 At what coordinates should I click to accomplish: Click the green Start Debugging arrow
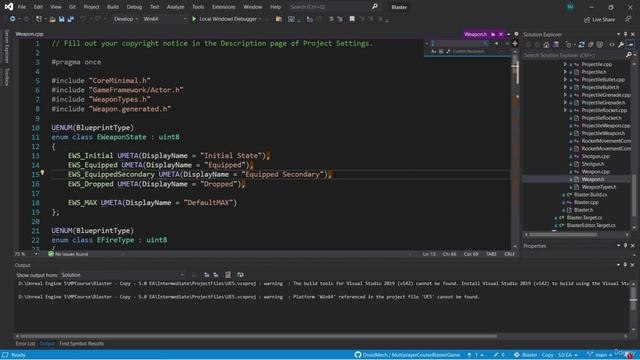tap(194, 19)
